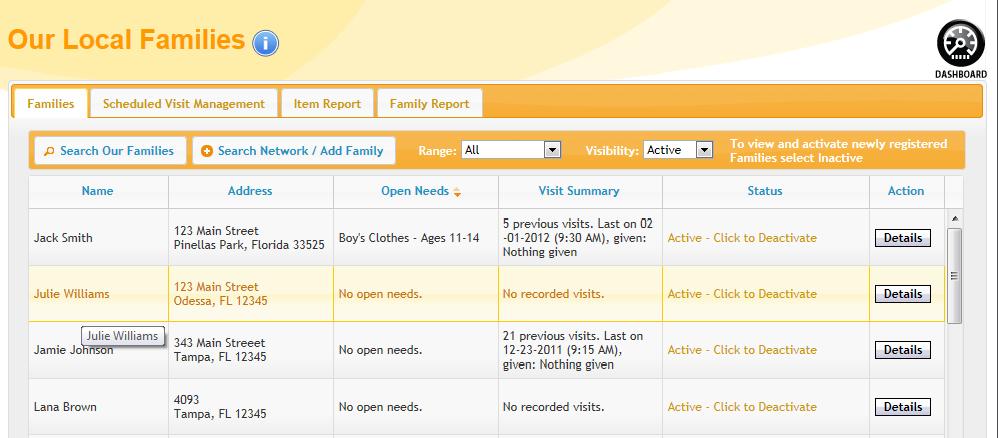Open Details for Lana Brown
The image size is (998, 438).
[903, 407]
